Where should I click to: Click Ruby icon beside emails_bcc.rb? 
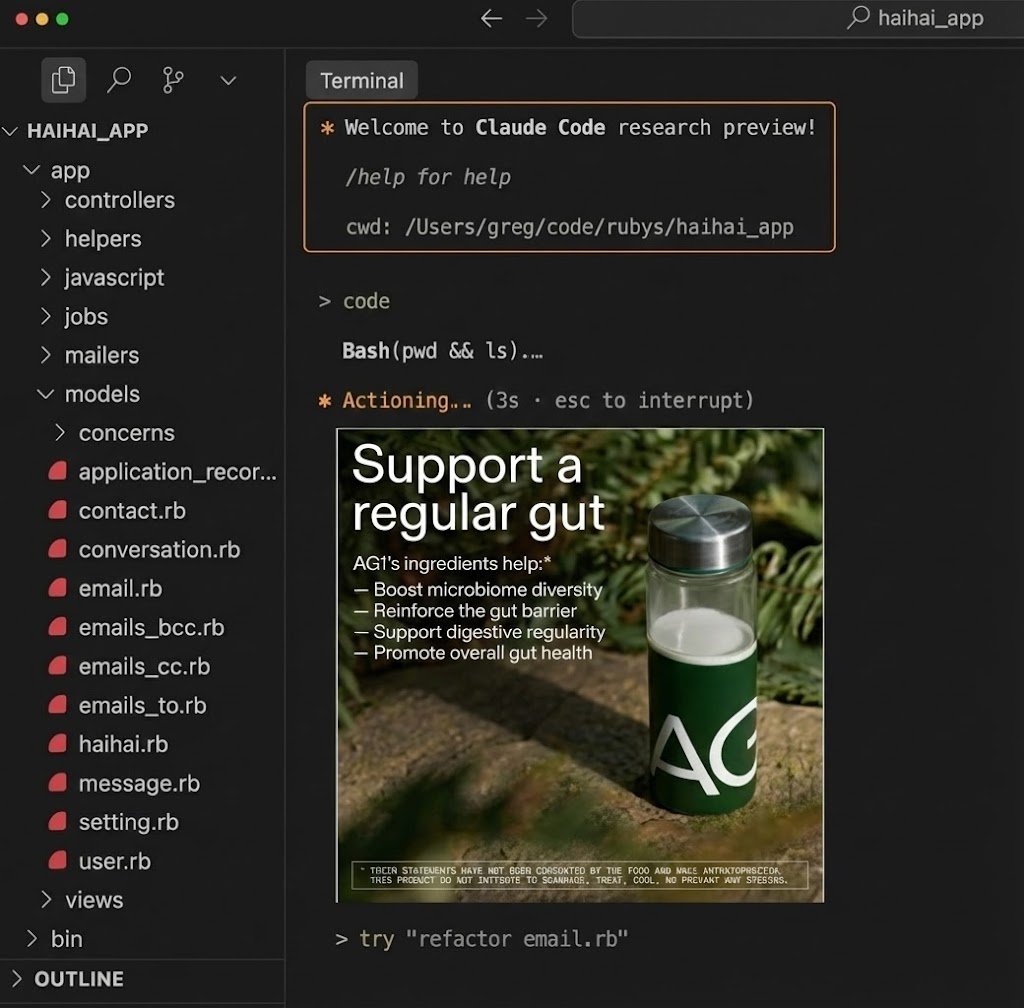(x=57, y=627)
